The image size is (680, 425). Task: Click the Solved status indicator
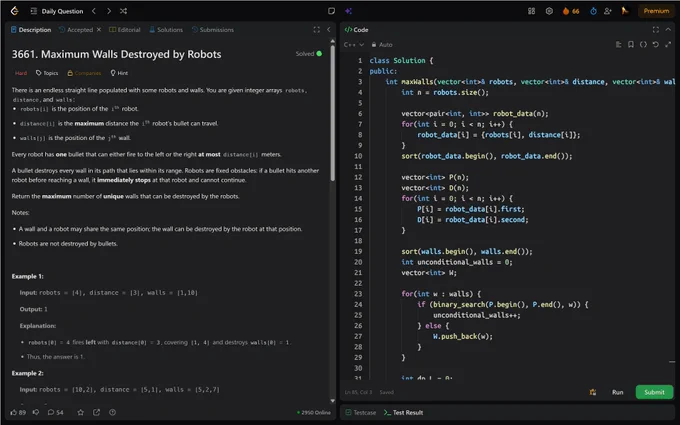click(309, 54)
